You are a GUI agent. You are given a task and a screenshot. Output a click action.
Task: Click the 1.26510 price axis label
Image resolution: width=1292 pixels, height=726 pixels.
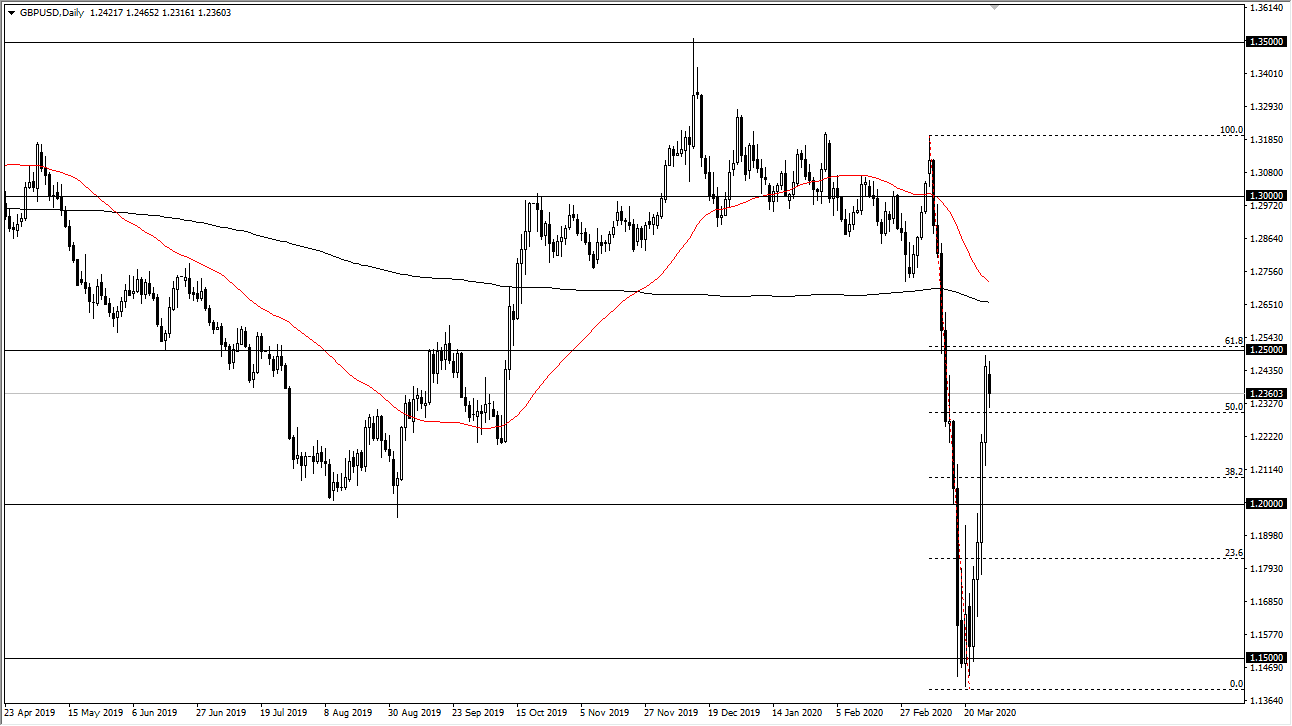(x=1267, y=305)
